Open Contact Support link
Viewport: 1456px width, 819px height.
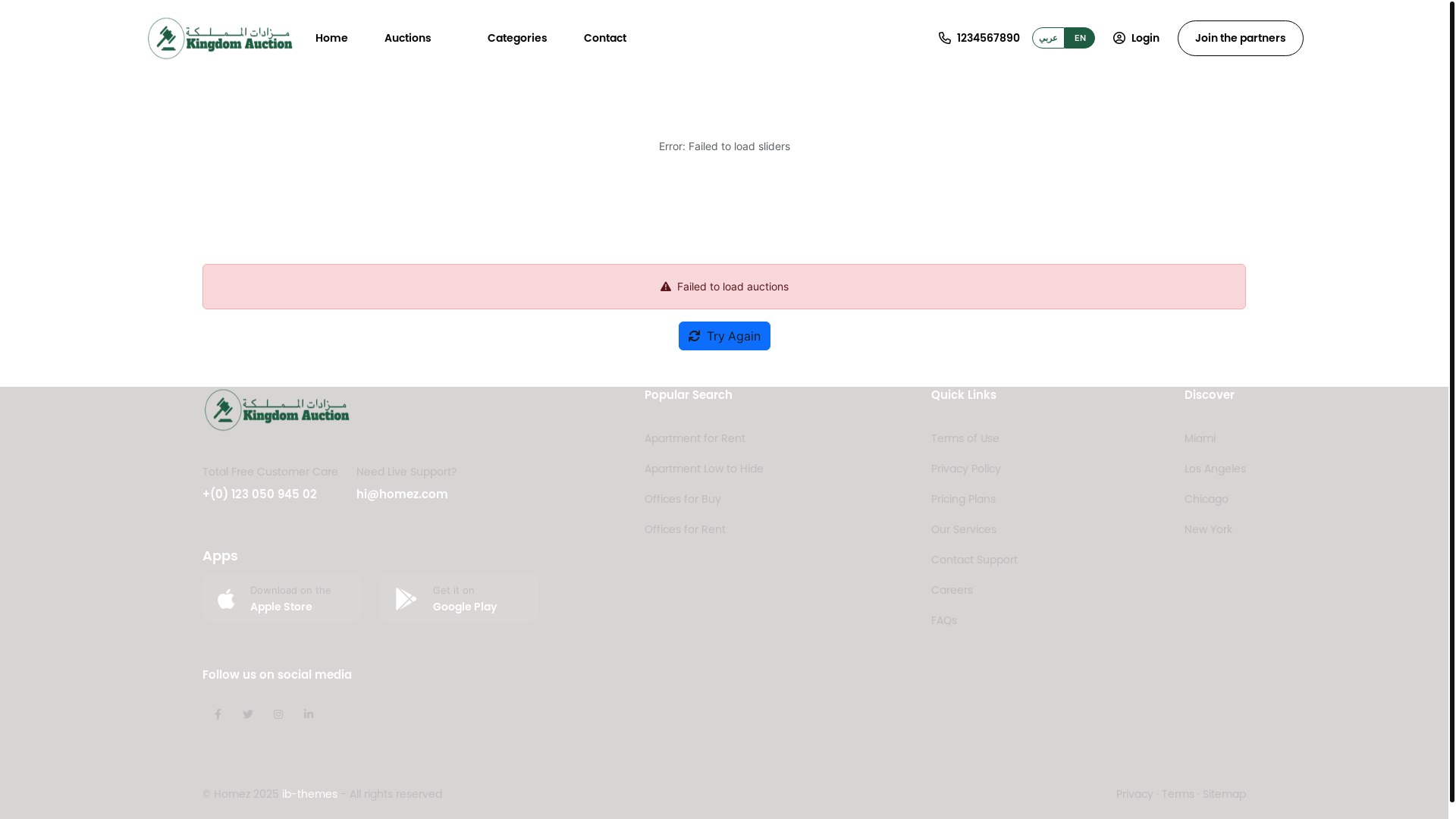pos(974,560)
